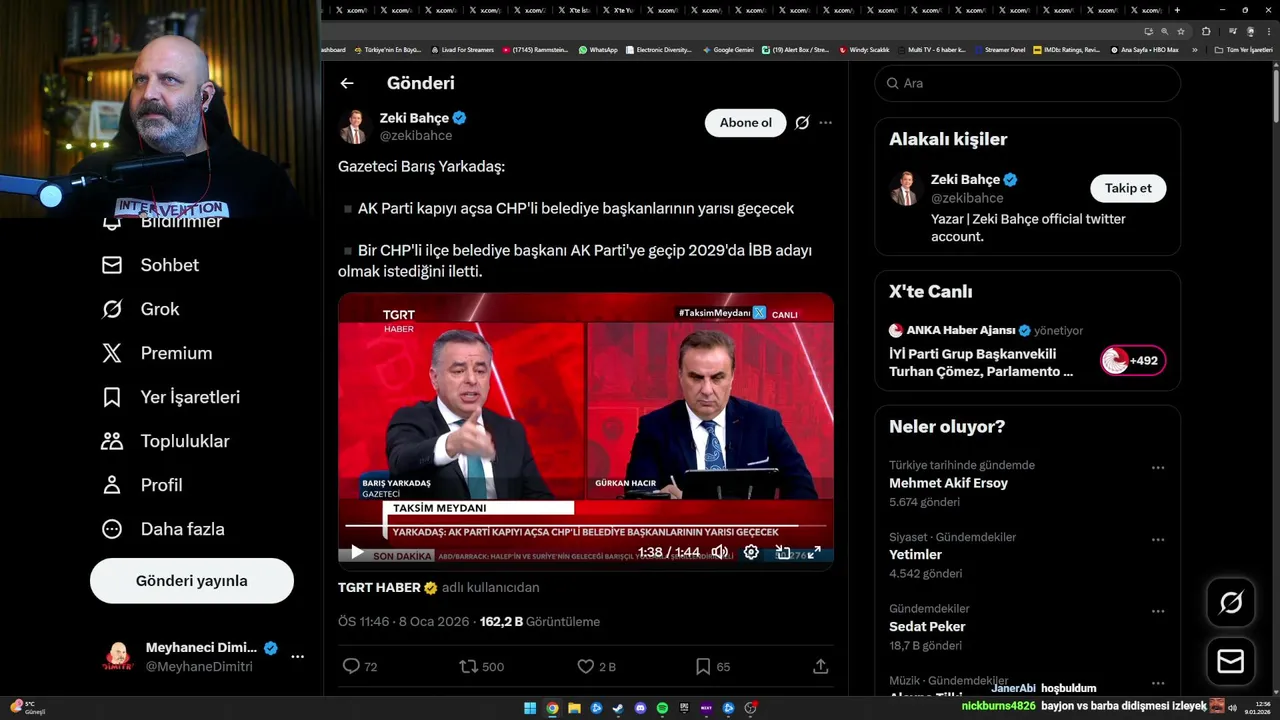Open the Yetimler trend

coord(915,555)
